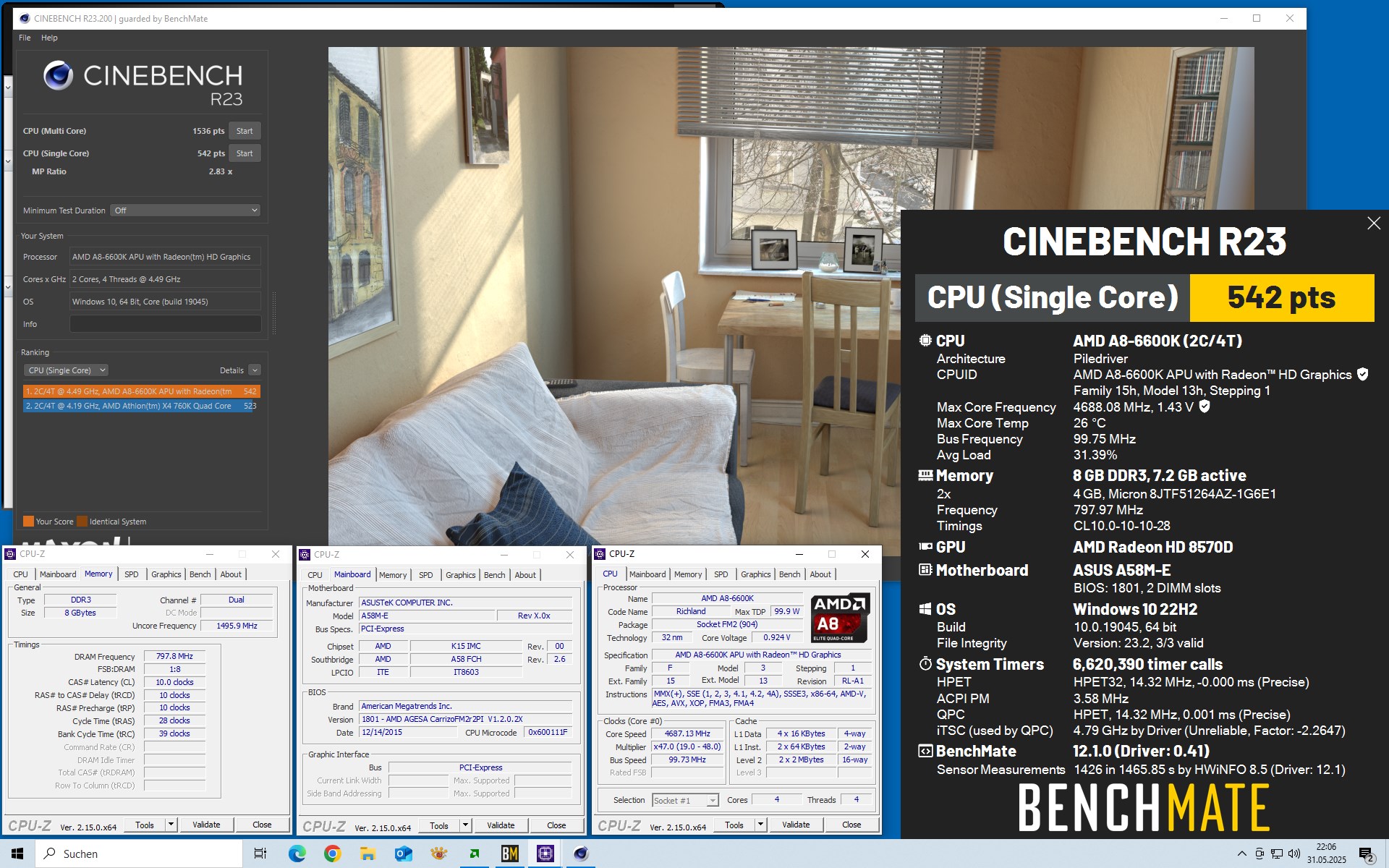Open the CPU (Single Core) ranking dropdown
1389x868 pixels.
click(x=66, y=370)
